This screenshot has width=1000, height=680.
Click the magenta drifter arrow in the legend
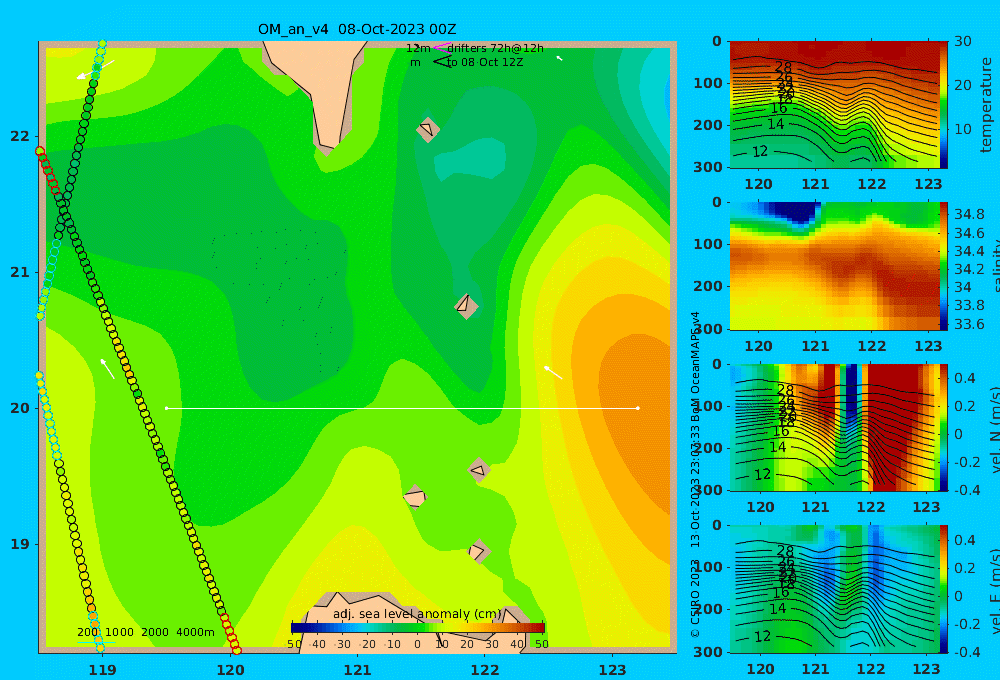click(442, 48)
